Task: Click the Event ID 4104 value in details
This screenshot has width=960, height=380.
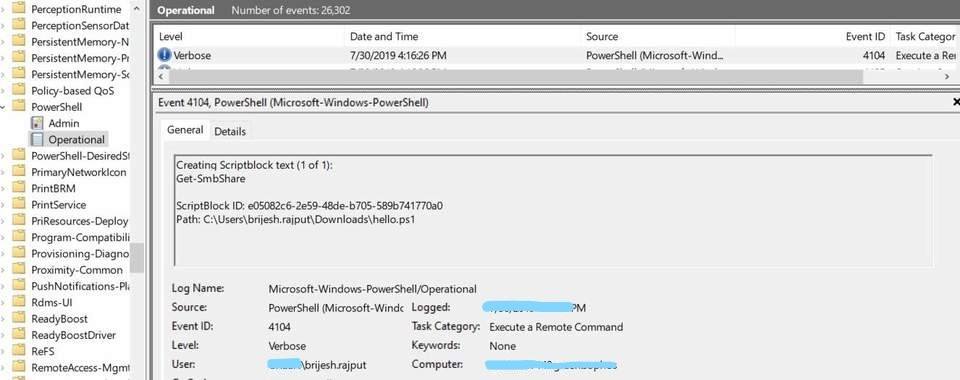Action: [x=279, y=327]
